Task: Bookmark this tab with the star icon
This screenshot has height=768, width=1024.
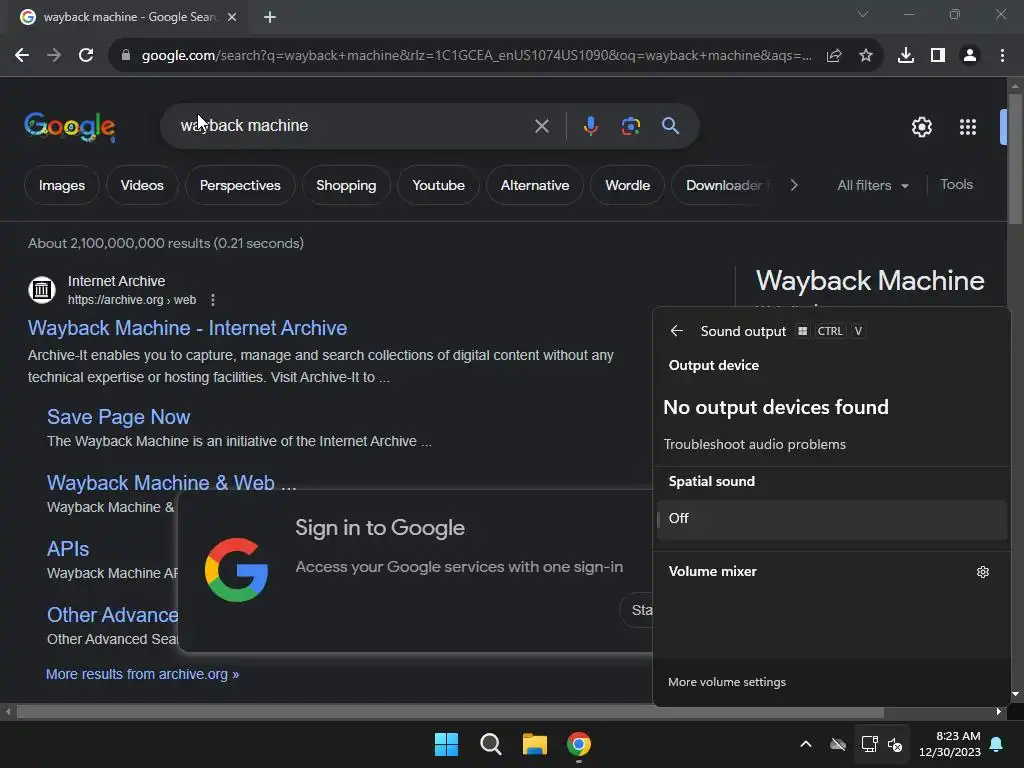Action: (866, 56)
